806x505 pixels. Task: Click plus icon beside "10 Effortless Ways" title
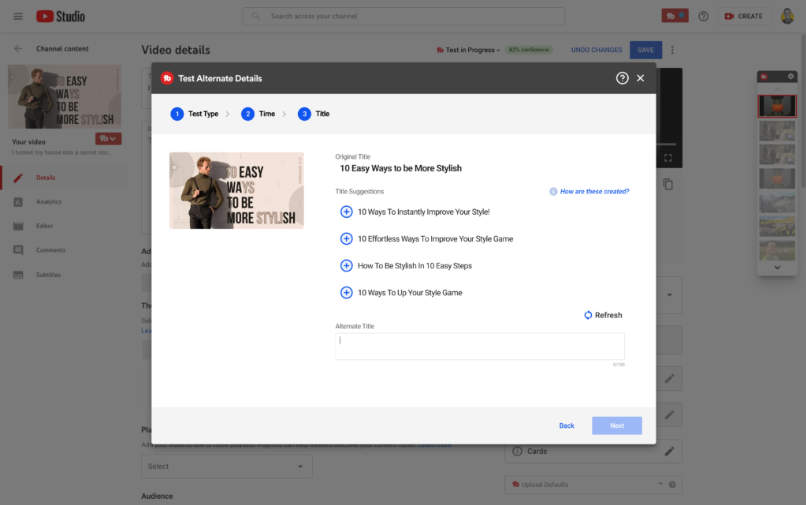click(346, 239)
